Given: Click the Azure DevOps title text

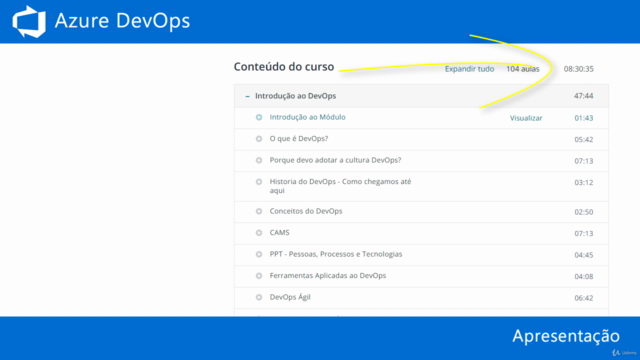Looking at the screenshot, I should point(122,20).
